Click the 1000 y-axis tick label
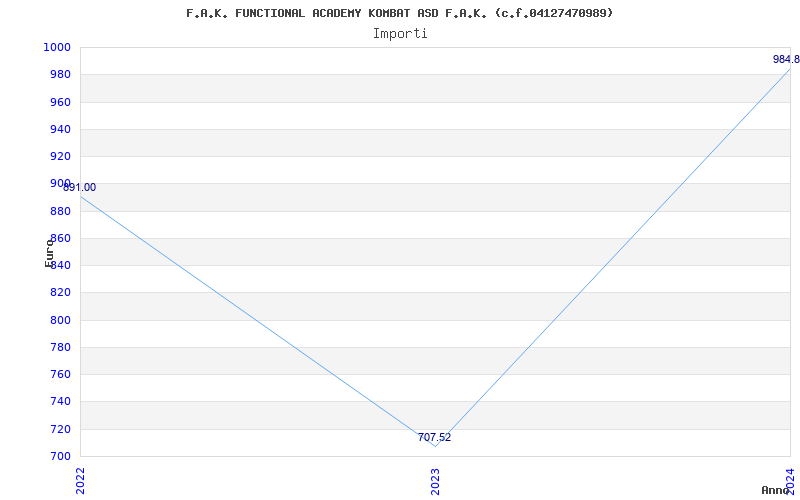Screen dimensions: 800x500 tap(57, 47)
